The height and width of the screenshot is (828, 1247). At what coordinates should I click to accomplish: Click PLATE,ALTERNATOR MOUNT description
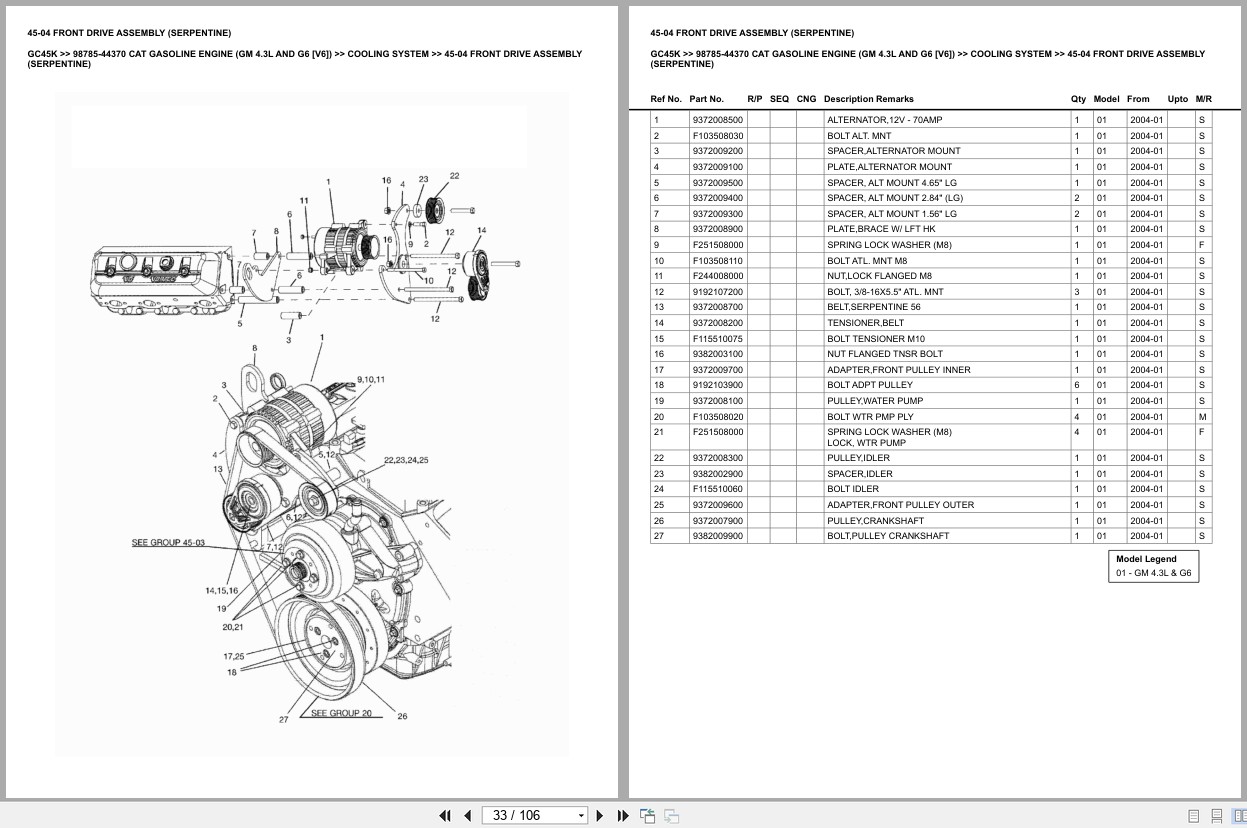tap(889, 167)
